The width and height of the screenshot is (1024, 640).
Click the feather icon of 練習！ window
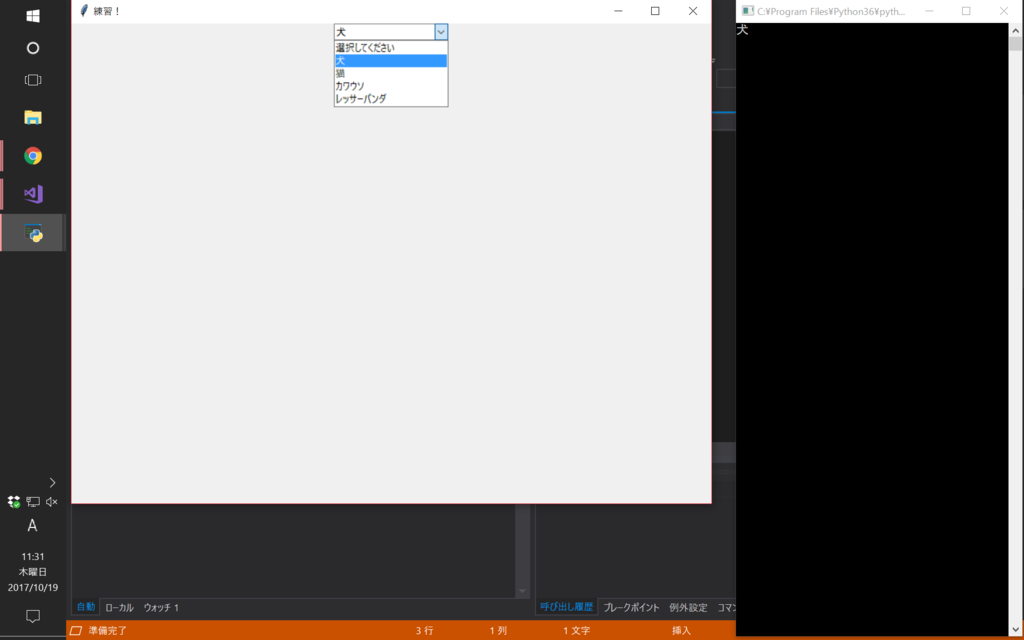tap(84, 10)
